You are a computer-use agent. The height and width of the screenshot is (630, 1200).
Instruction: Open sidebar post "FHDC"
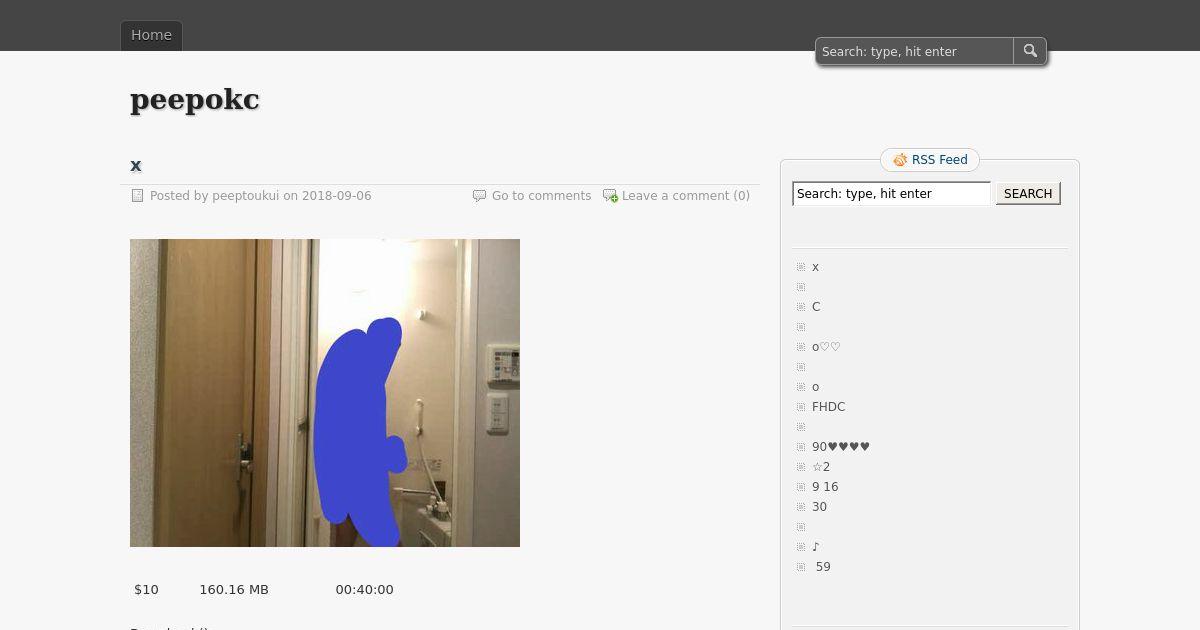pos(829,407)
